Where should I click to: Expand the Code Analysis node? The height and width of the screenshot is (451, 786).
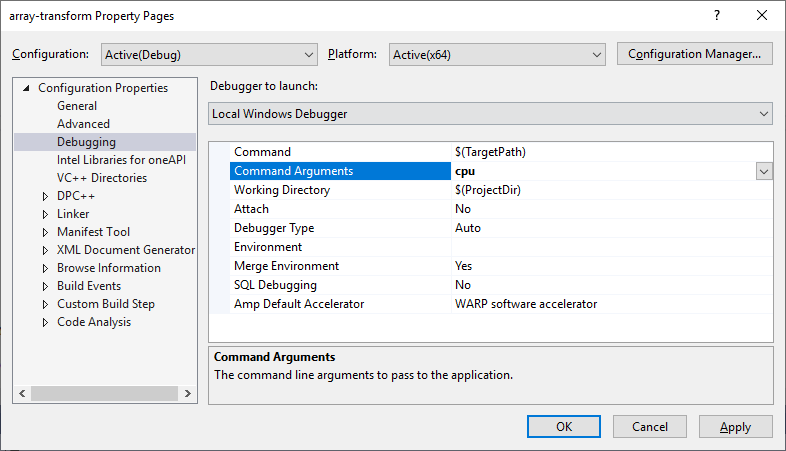(x=45, y=322)
